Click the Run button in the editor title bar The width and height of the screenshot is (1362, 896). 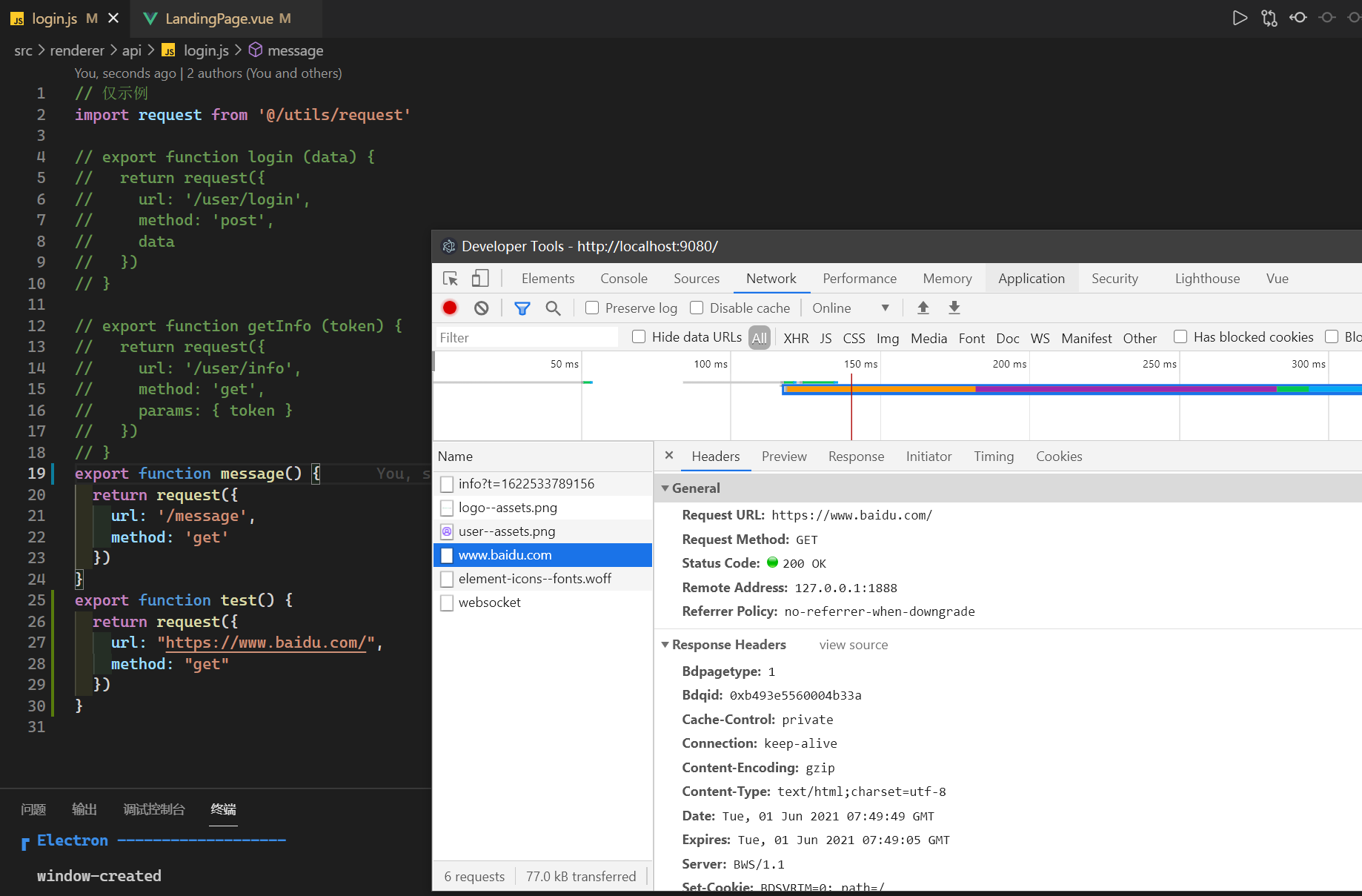click(x=1240, y=18)
